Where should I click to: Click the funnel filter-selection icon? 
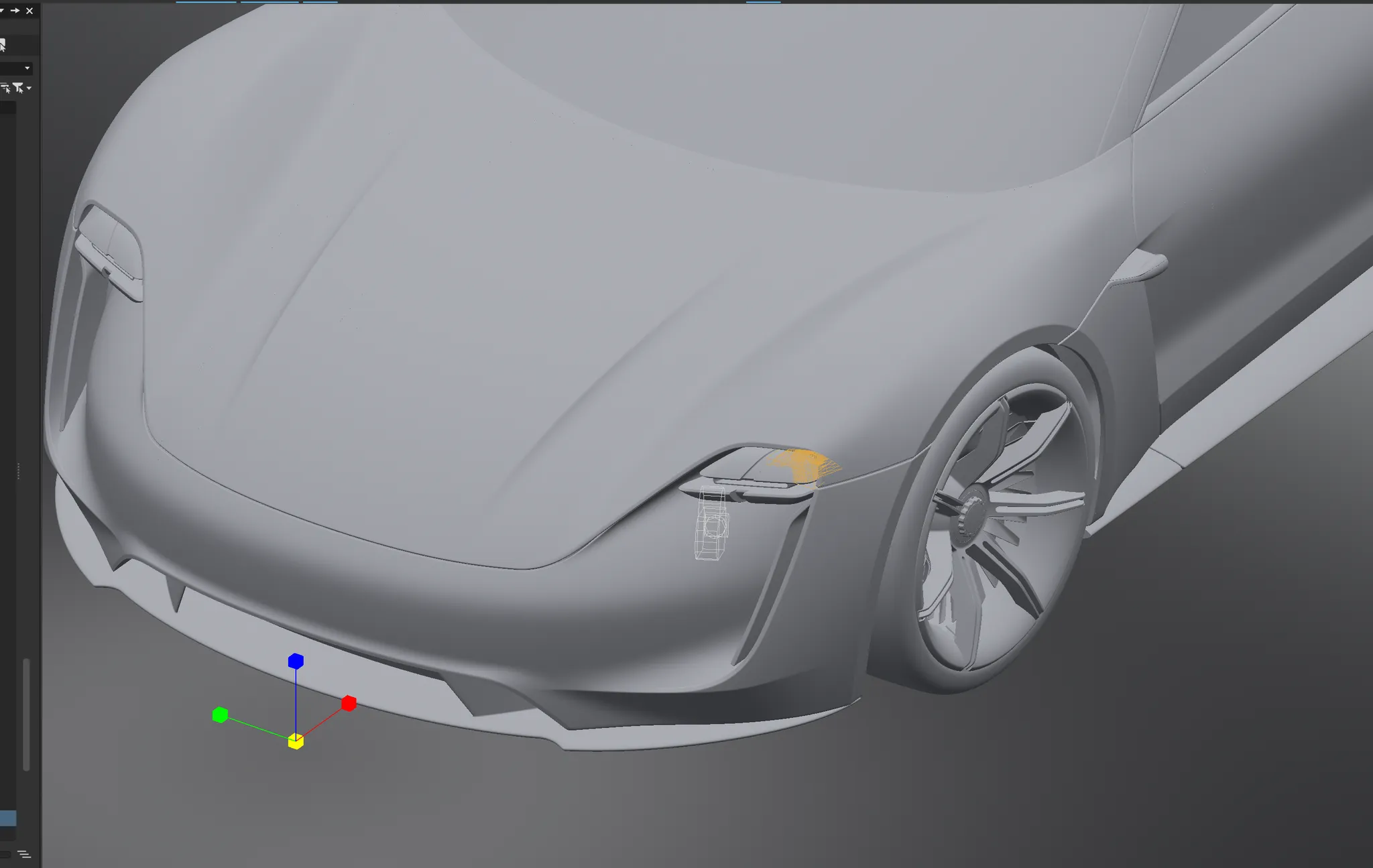click(17, 87)
